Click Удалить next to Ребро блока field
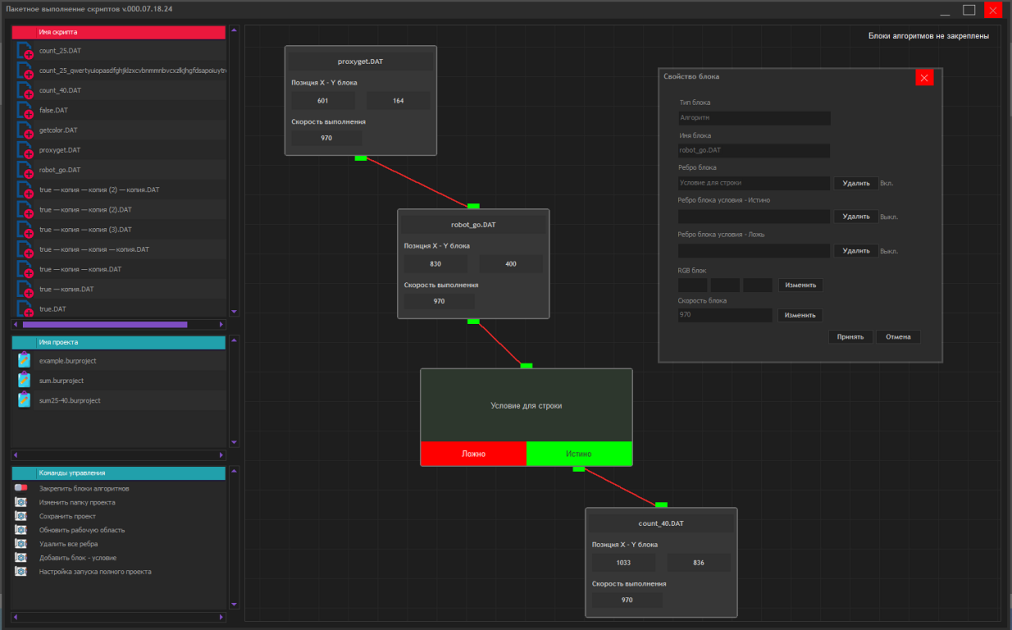This screenshot has width=1012, height=630. coord(856,183)
